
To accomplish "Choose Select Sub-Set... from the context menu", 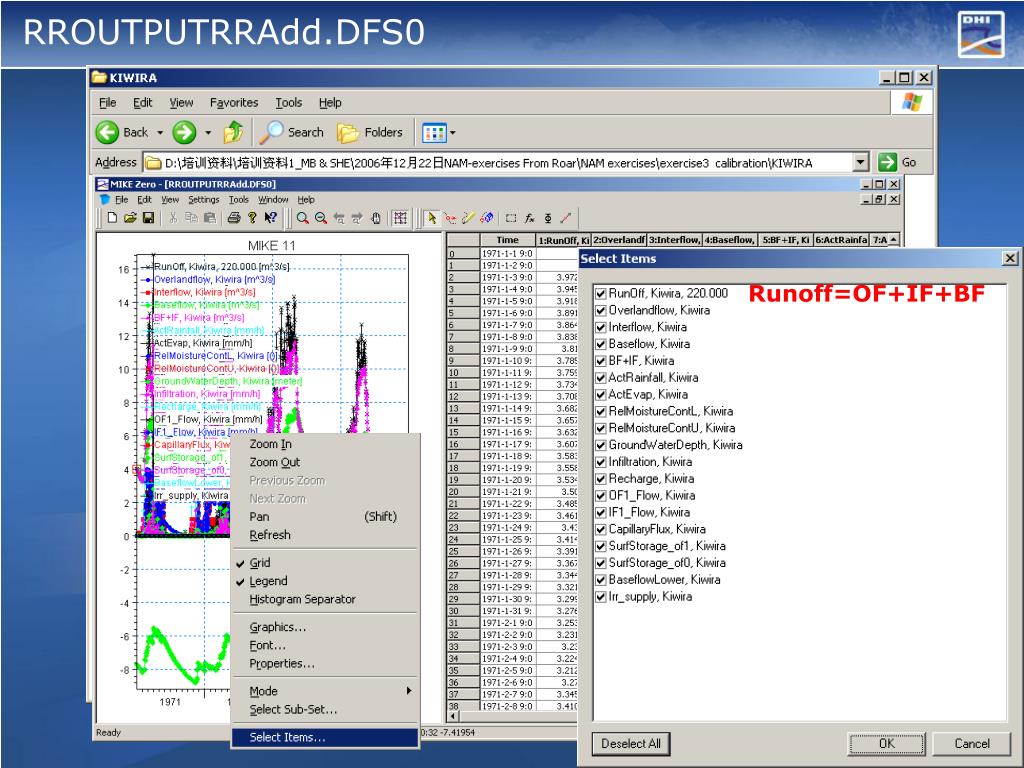I will pos(325,709).
